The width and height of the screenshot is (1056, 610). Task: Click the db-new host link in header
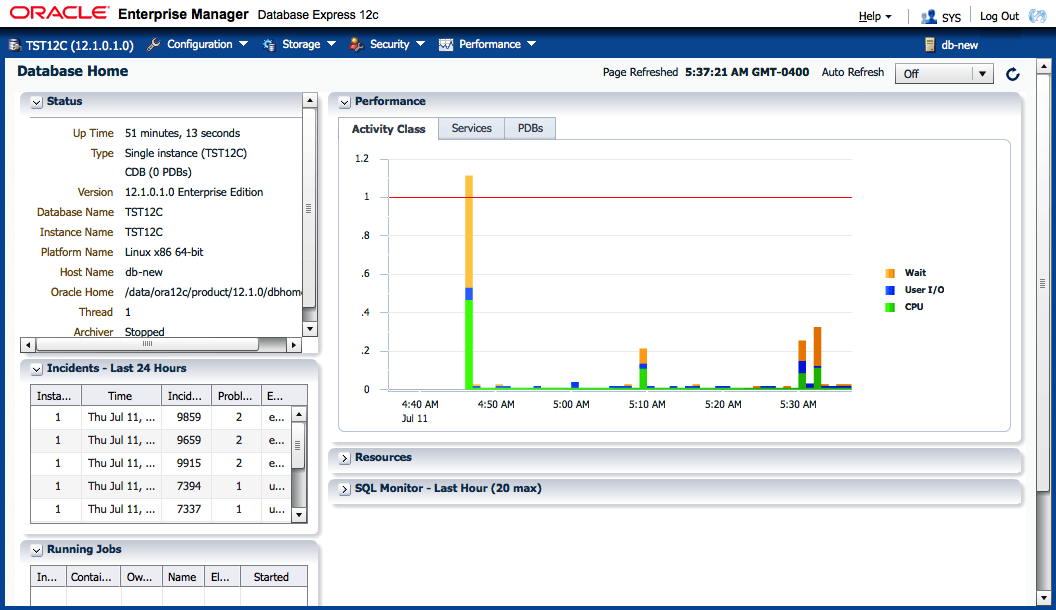[960, 45]
